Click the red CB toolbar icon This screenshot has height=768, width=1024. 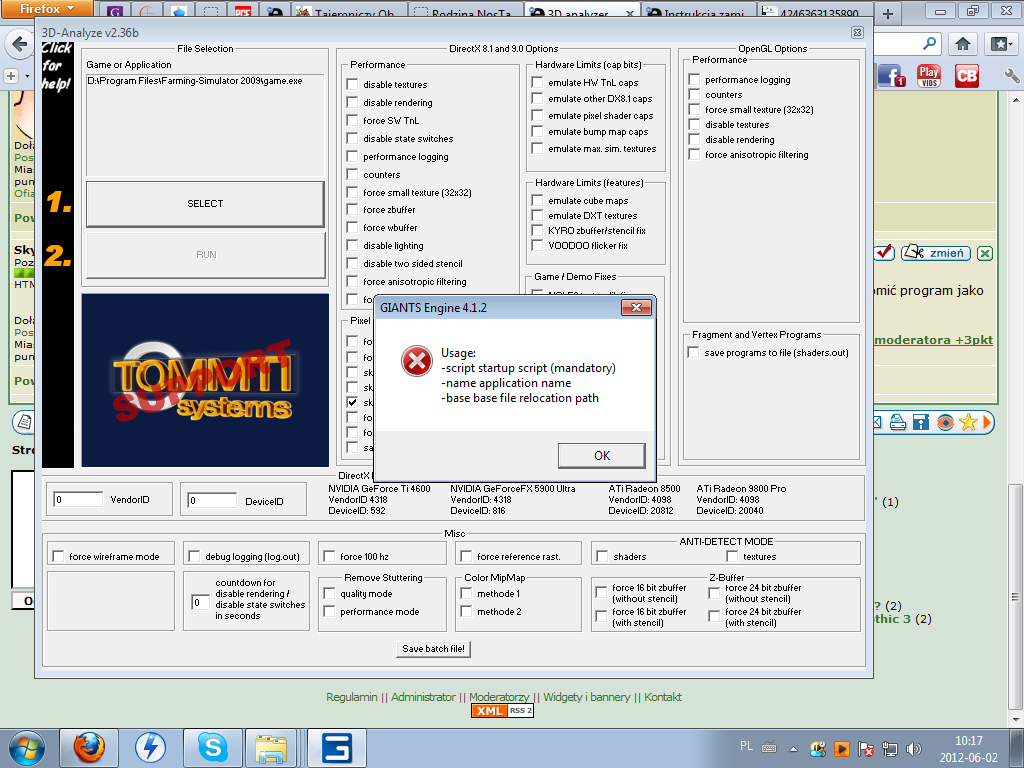[967, 76]
